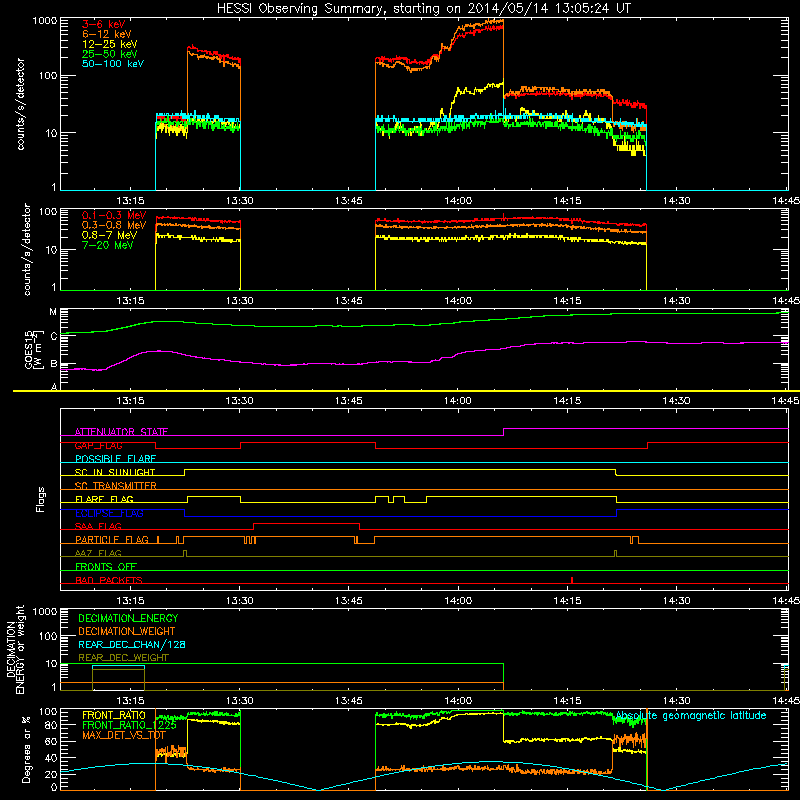Viewport: 800px width, 800px height.
Task: Pick the 12-25 keV legend label
Action: click(x=109, y=44)
